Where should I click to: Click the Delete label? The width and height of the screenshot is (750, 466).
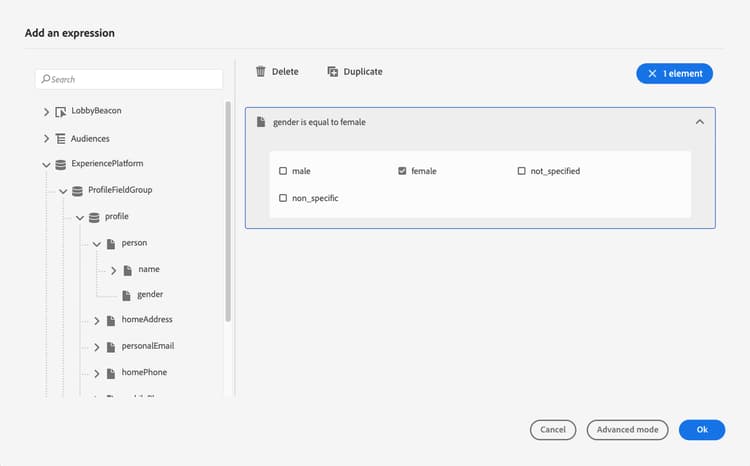[x=285, y=71]
